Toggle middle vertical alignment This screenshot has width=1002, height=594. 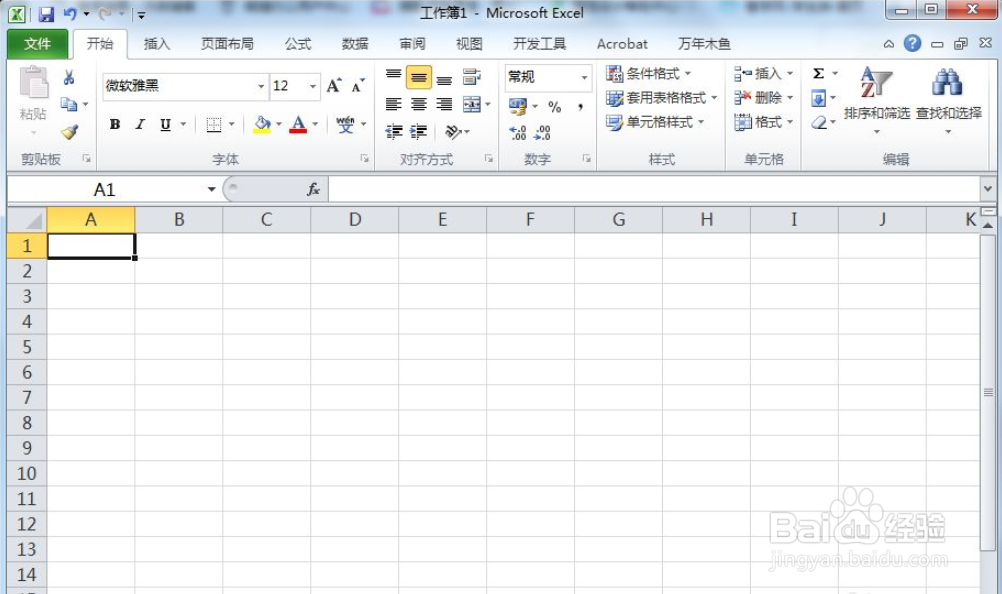click(x=419, y=77)
